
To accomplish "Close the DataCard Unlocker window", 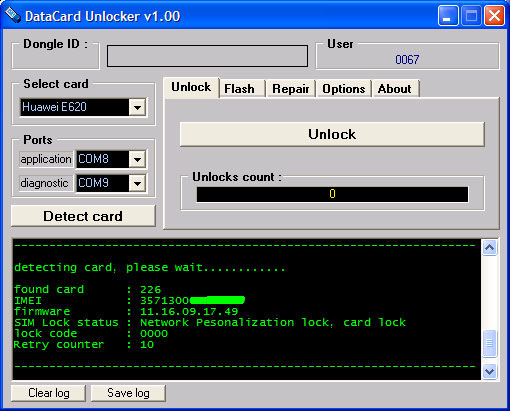I will pos(494,16).
